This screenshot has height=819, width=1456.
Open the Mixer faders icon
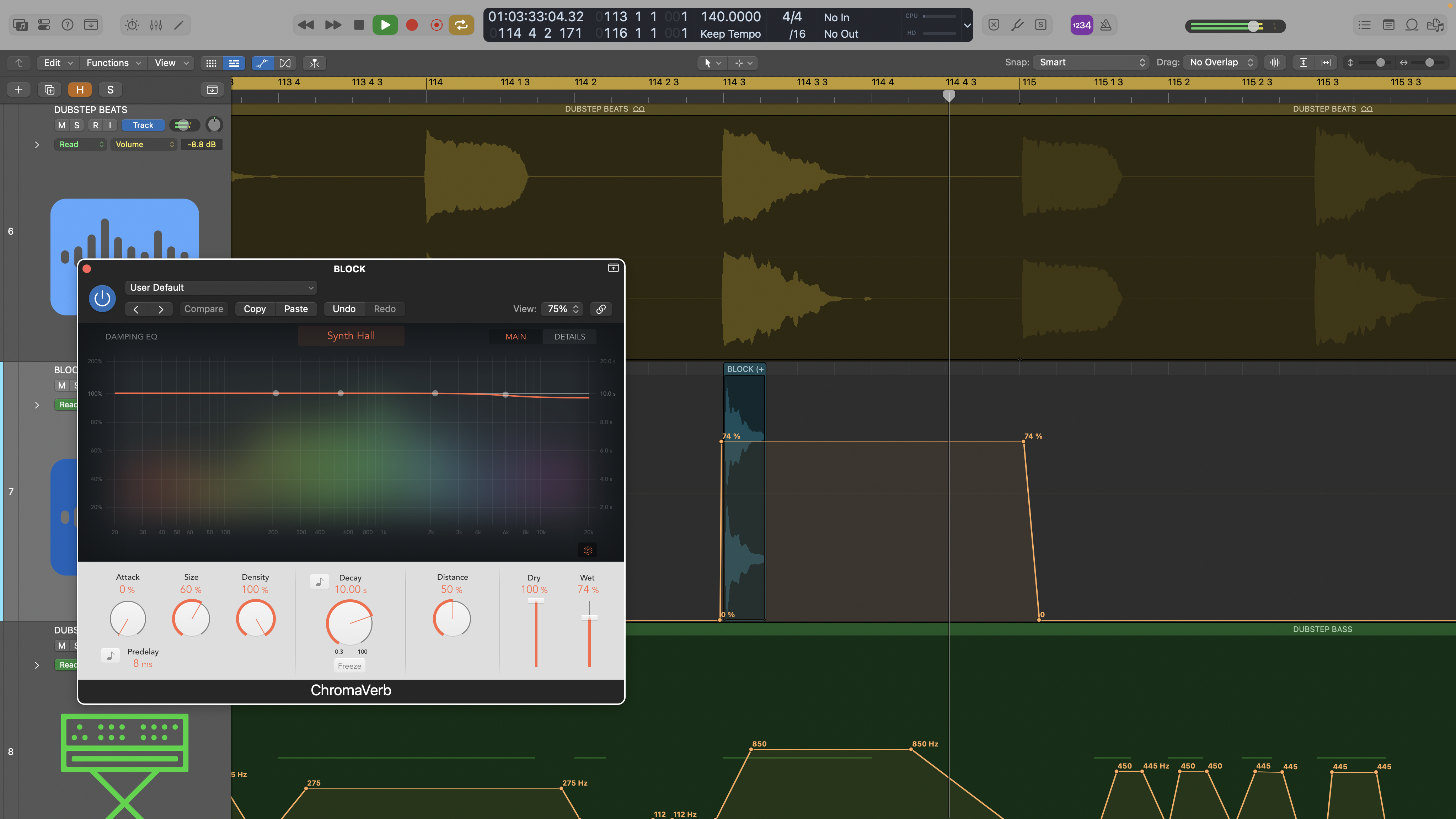pos(156,25)
